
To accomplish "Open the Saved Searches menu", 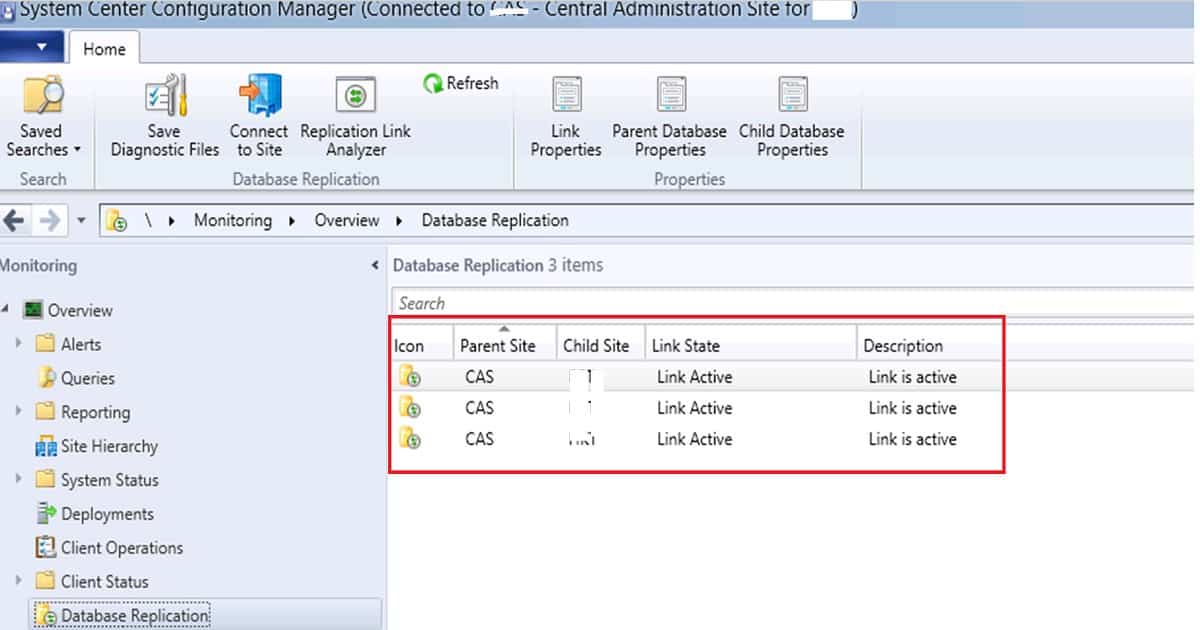I will pos(43,117).
